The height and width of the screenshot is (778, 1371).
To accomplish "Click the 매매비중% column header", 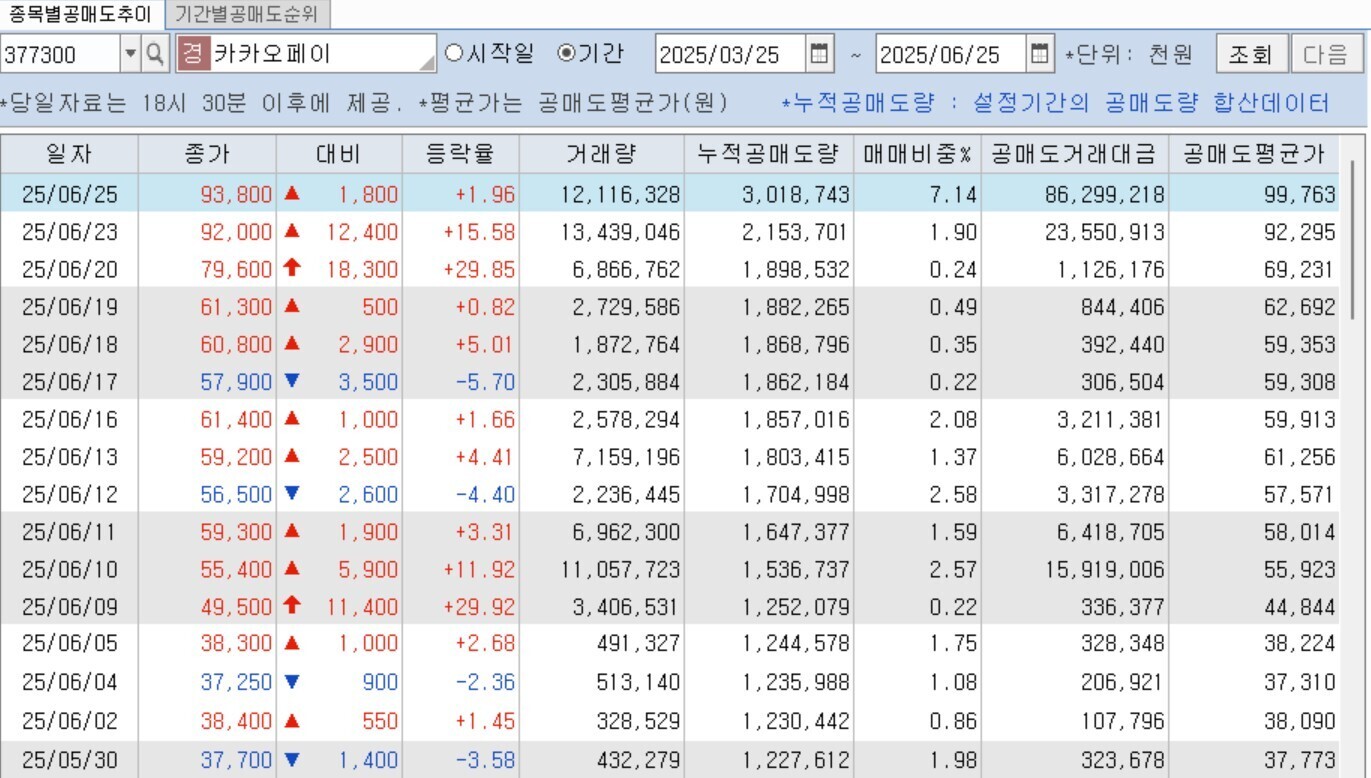I will click(917, 154).
